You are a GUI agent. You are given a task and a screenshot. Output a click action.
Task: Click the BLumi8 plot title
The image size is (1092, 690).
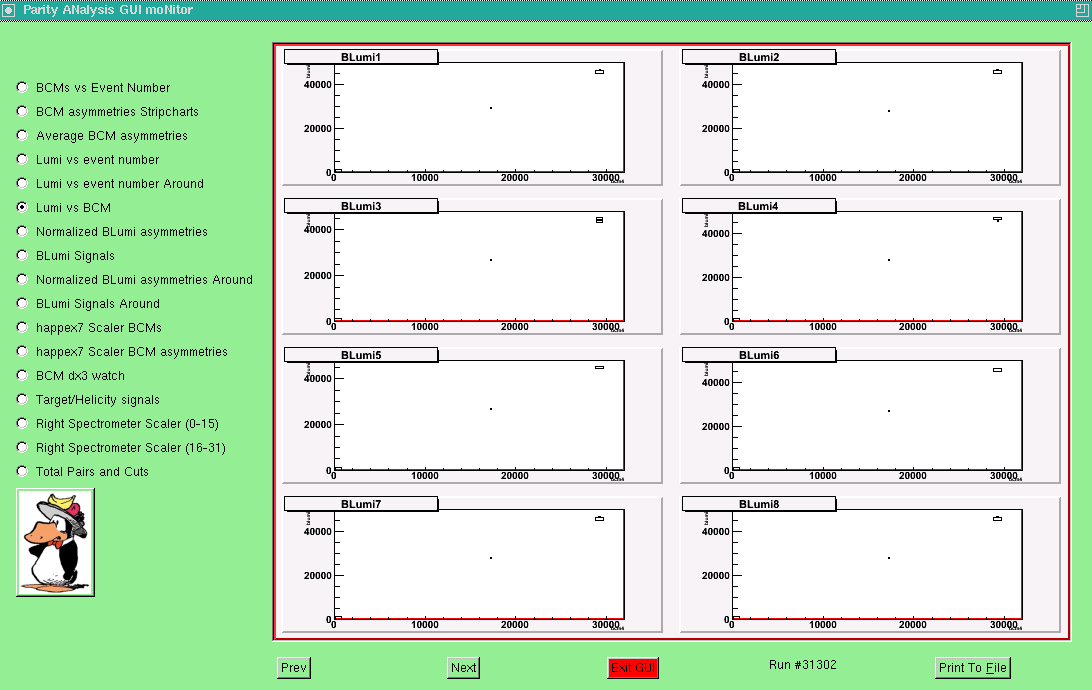click(758, 504)
